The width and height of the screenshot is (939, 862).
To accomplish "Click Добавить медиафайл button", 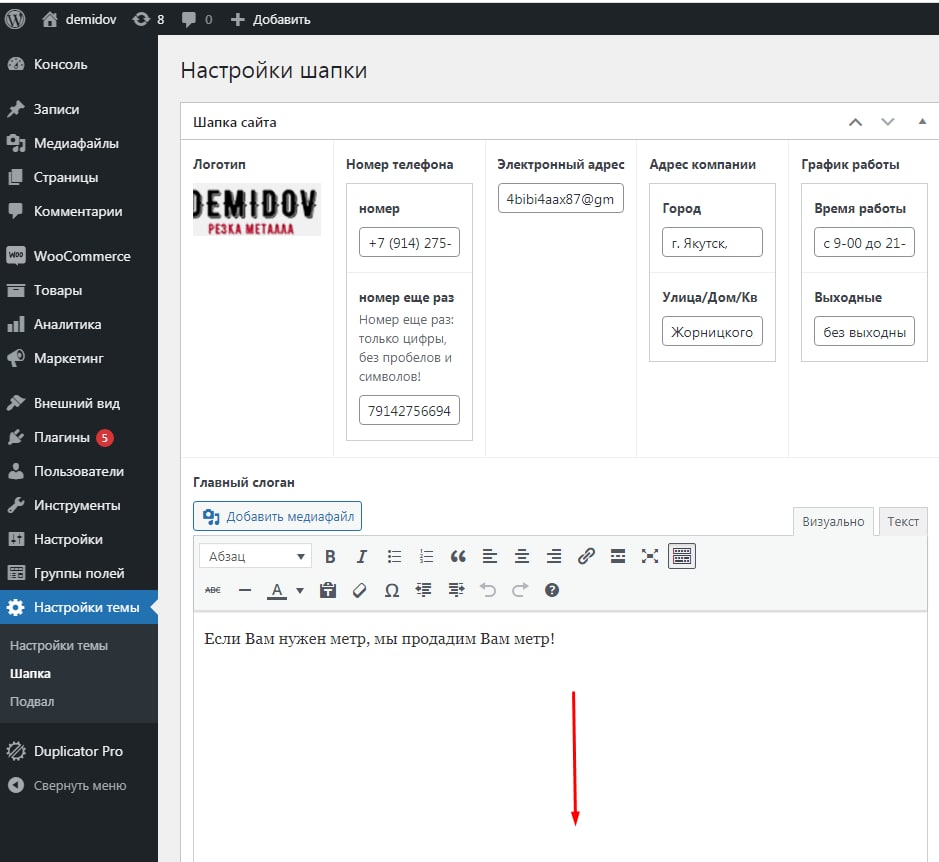I will 277,516.
